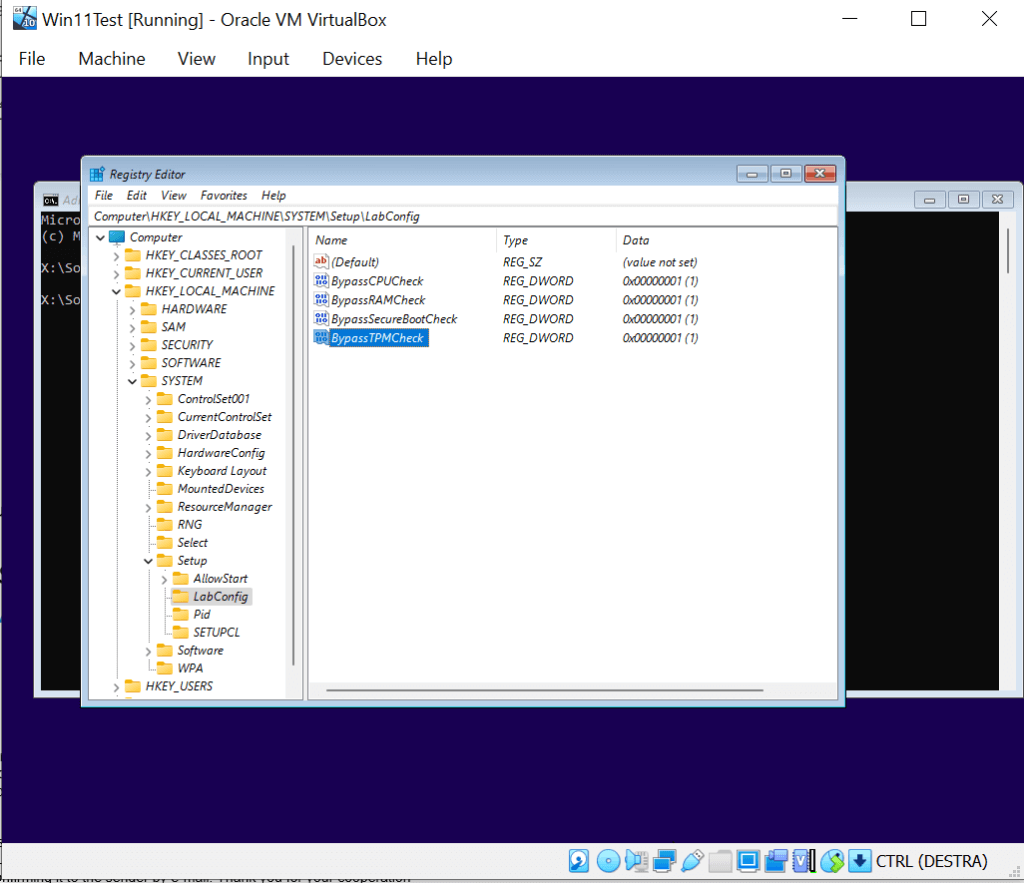The width and height of the screenshot is (1024, 883).
Task: Open the Input menu in VirtualBox
Action: (x=268, y=59)
